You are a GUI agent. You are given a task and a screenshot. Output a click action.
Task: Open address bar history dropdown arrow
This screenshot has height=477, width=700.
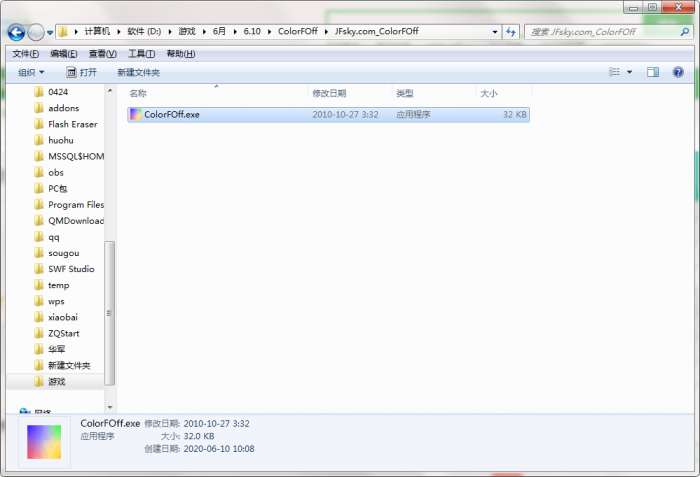(495, 32)
